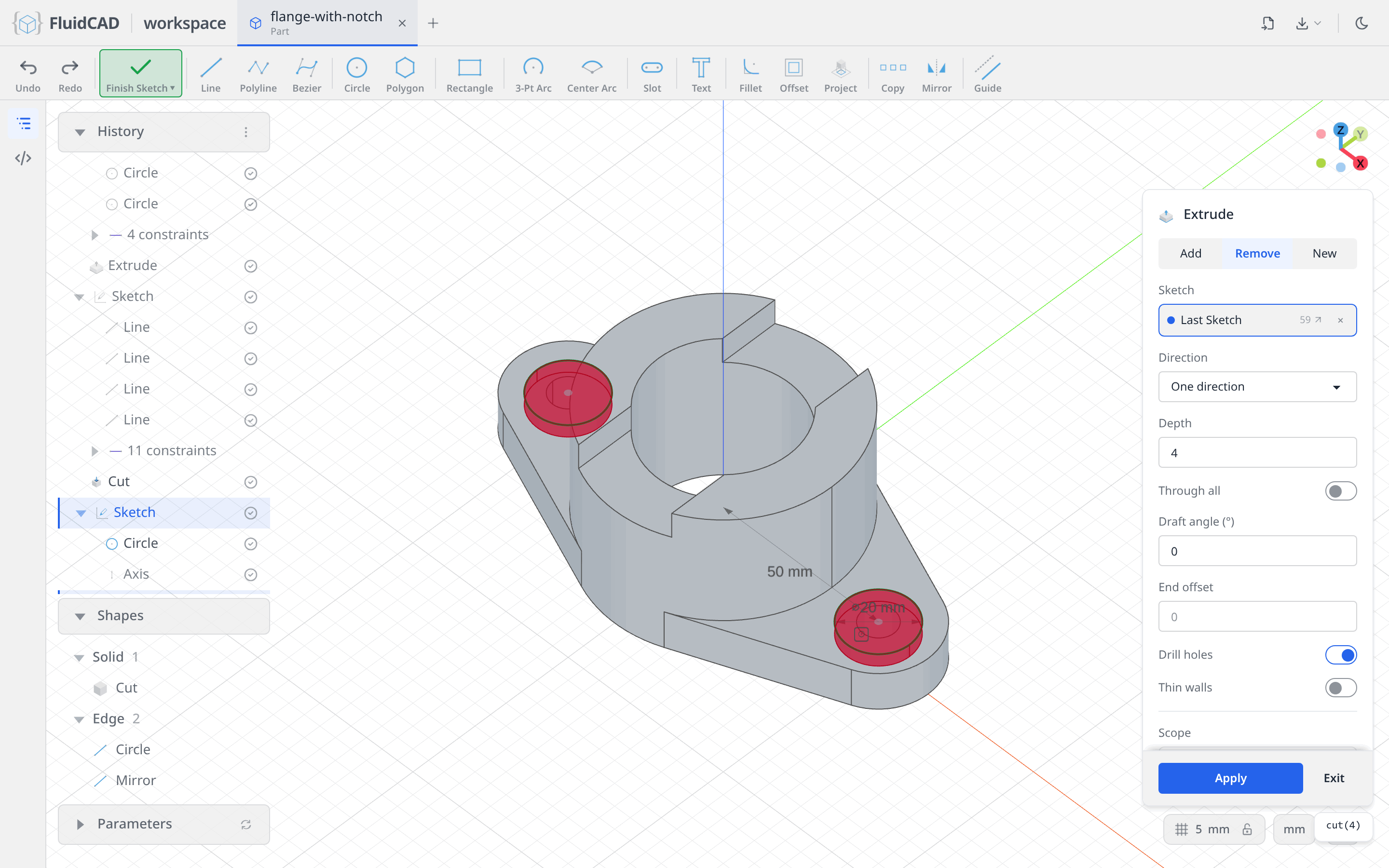Activate the 3-Pt Arc tool
Screen dimensions: 1389x868
[x=533, y=75]
